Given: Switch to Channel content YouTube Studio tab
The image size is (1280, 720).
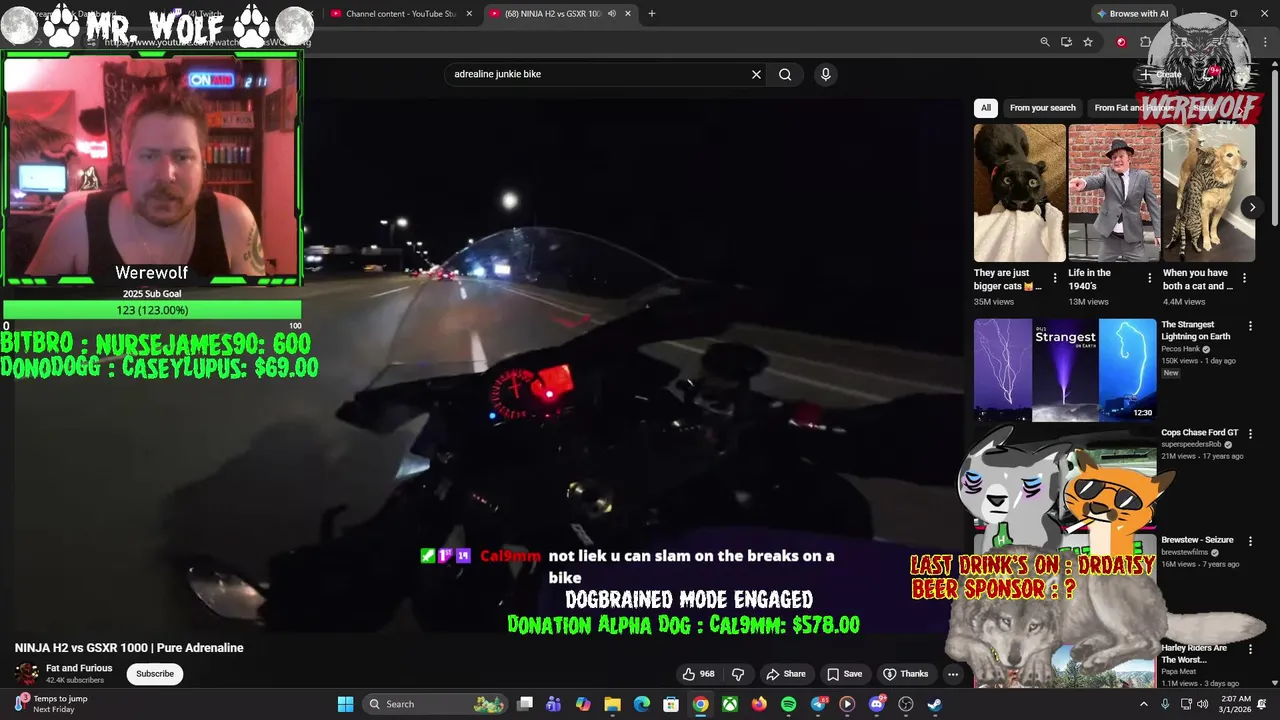Looking at the screenshot, I should click(400, 14).
